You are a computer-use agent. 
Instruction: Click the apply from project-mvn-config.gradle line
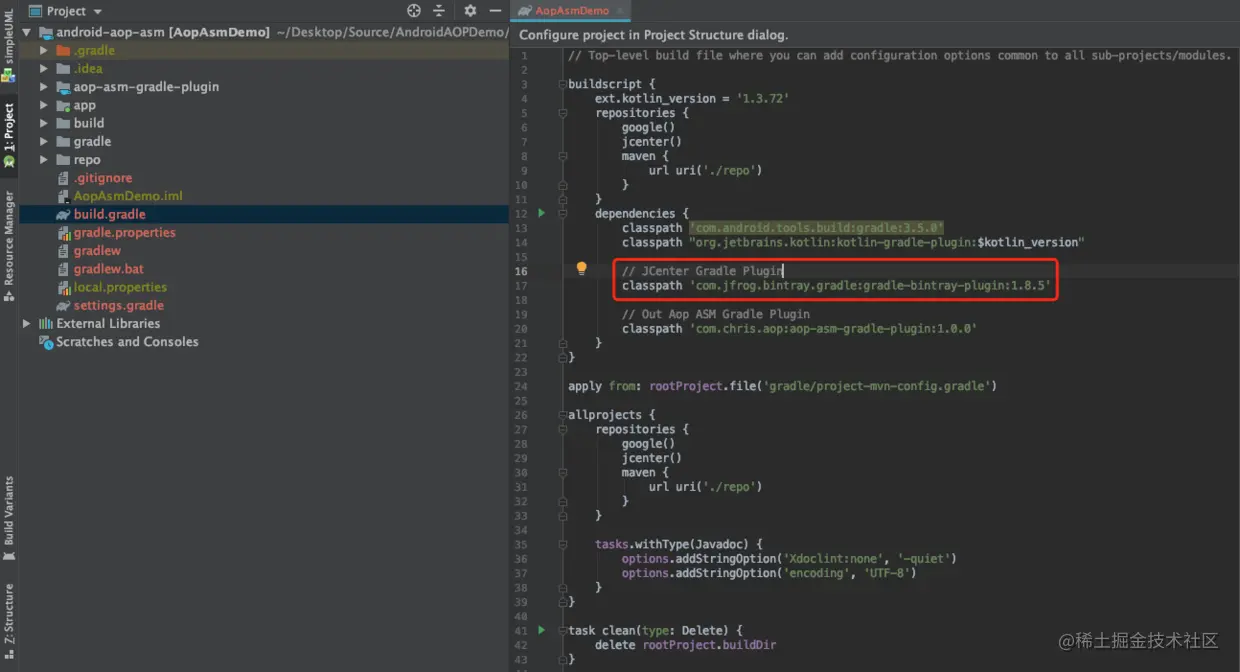pos(782,386)
